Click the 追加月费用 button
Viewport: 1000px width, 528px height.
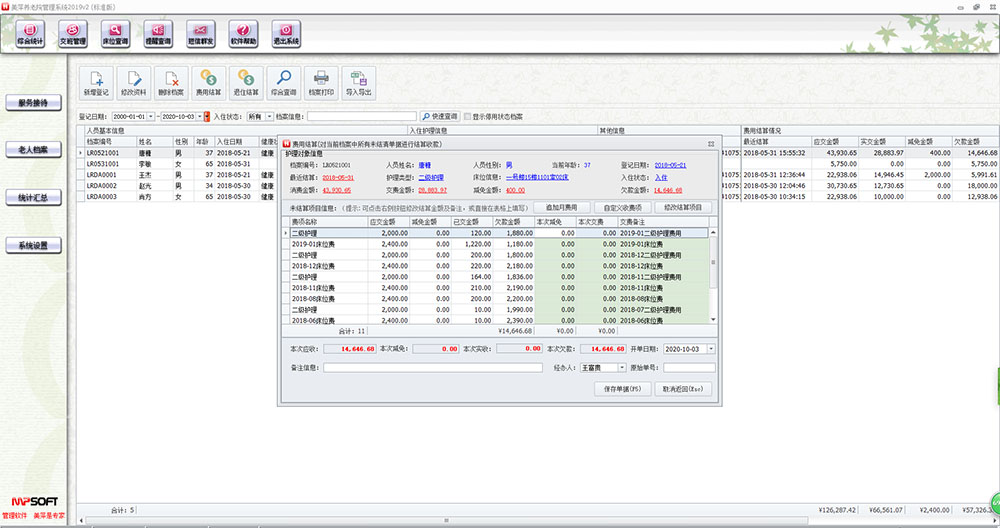[563, 207]
